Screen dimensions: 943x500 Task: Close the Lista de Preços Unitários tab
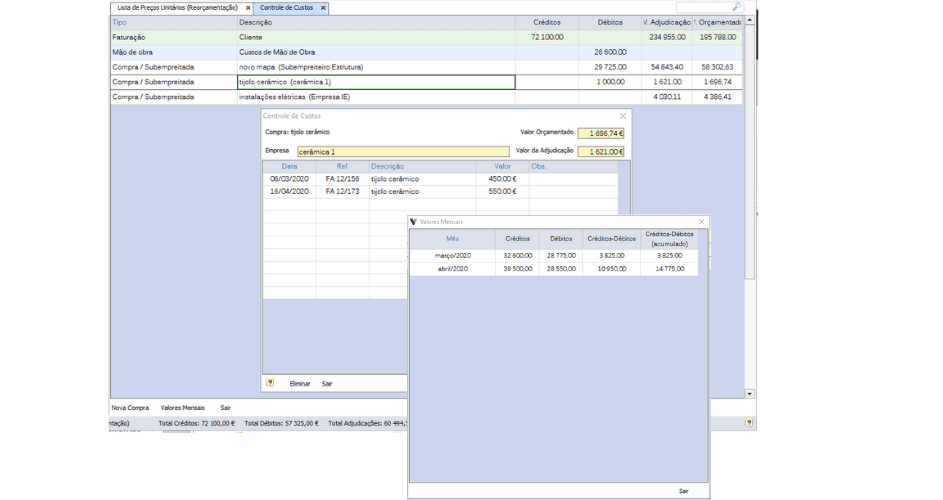coord(247,8)
